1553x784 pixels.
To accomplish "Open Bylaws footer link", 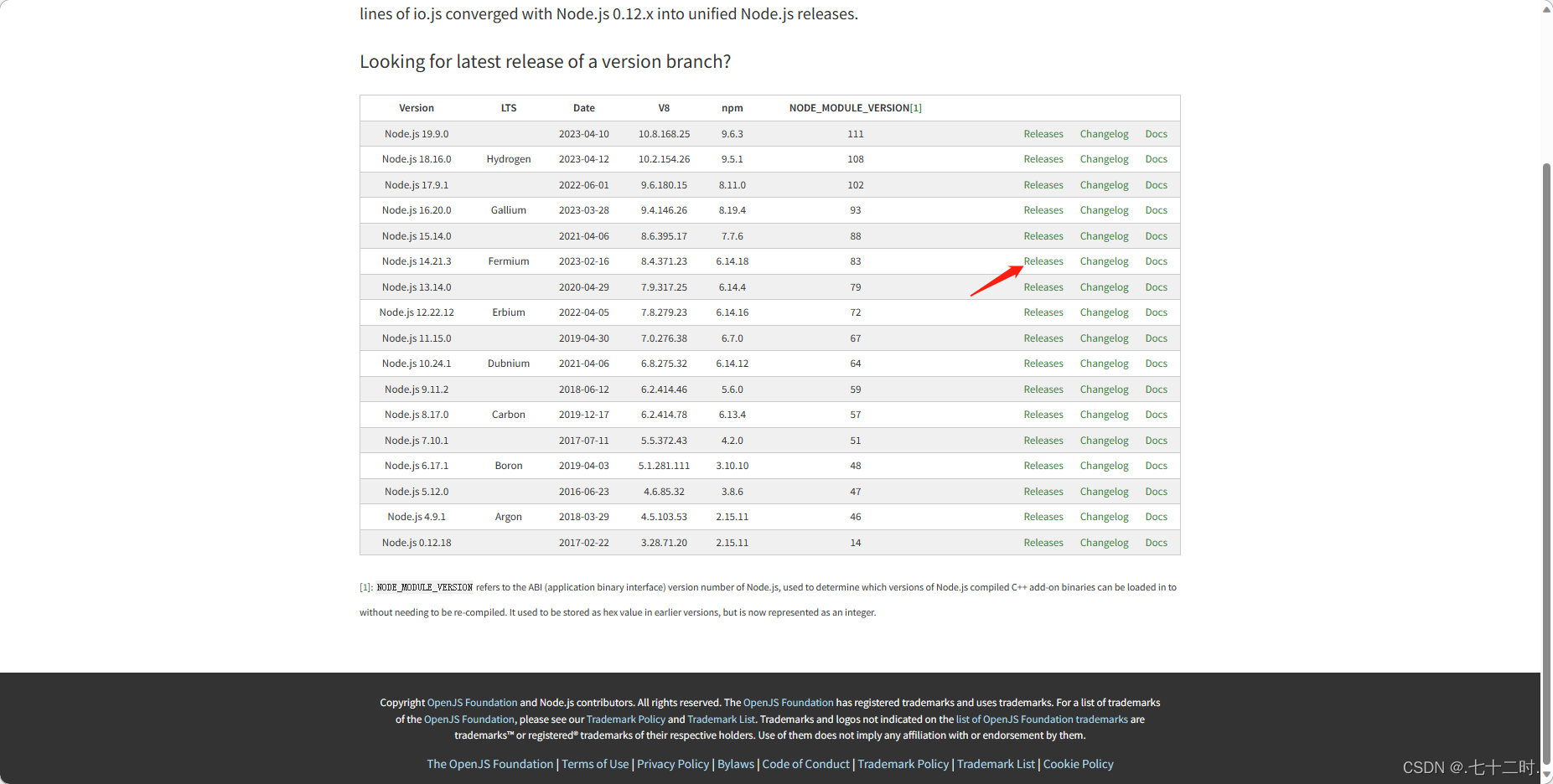I will 736,764.
